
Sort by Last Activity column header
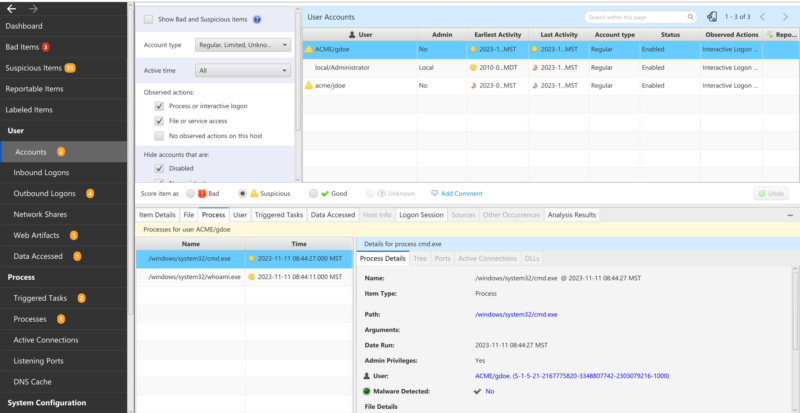point(559,35)
